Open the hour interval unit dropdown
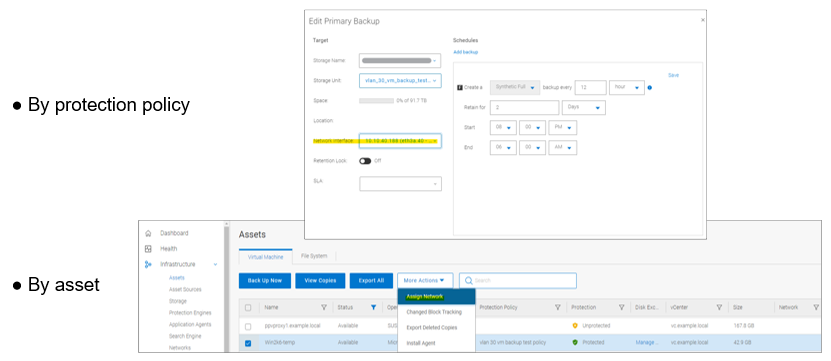Screen dimensions: 831x361 (627, 87)
